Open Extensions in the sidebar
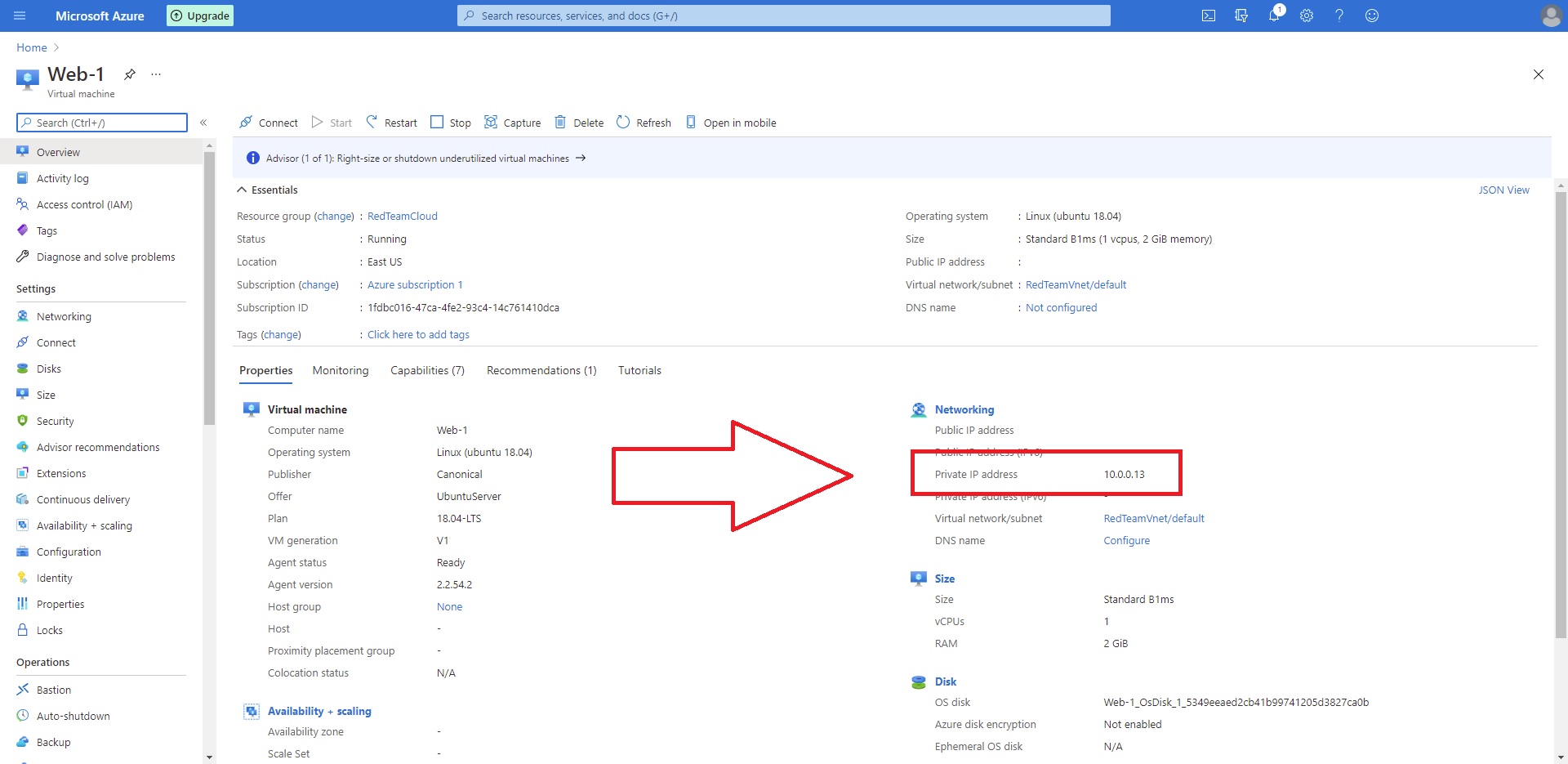Screen dimensions: 1568x764 (61, 473)
